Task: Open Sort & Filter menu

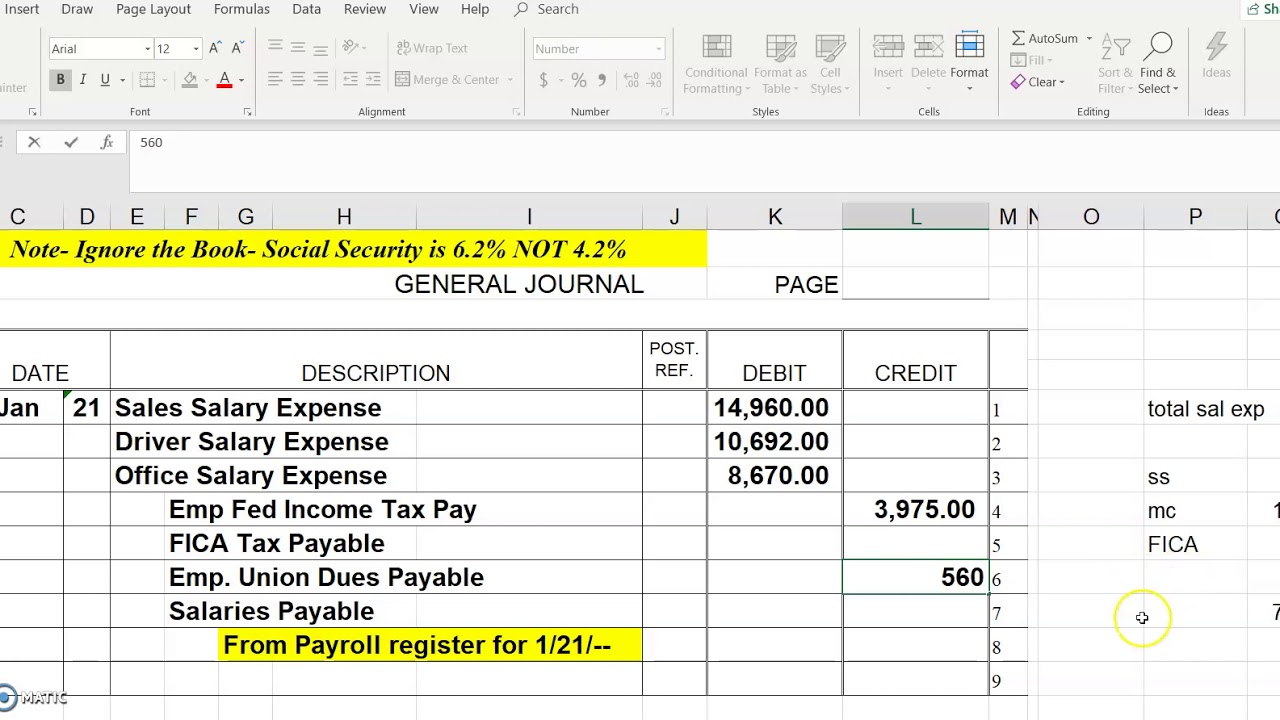Action: (1115, 63)
